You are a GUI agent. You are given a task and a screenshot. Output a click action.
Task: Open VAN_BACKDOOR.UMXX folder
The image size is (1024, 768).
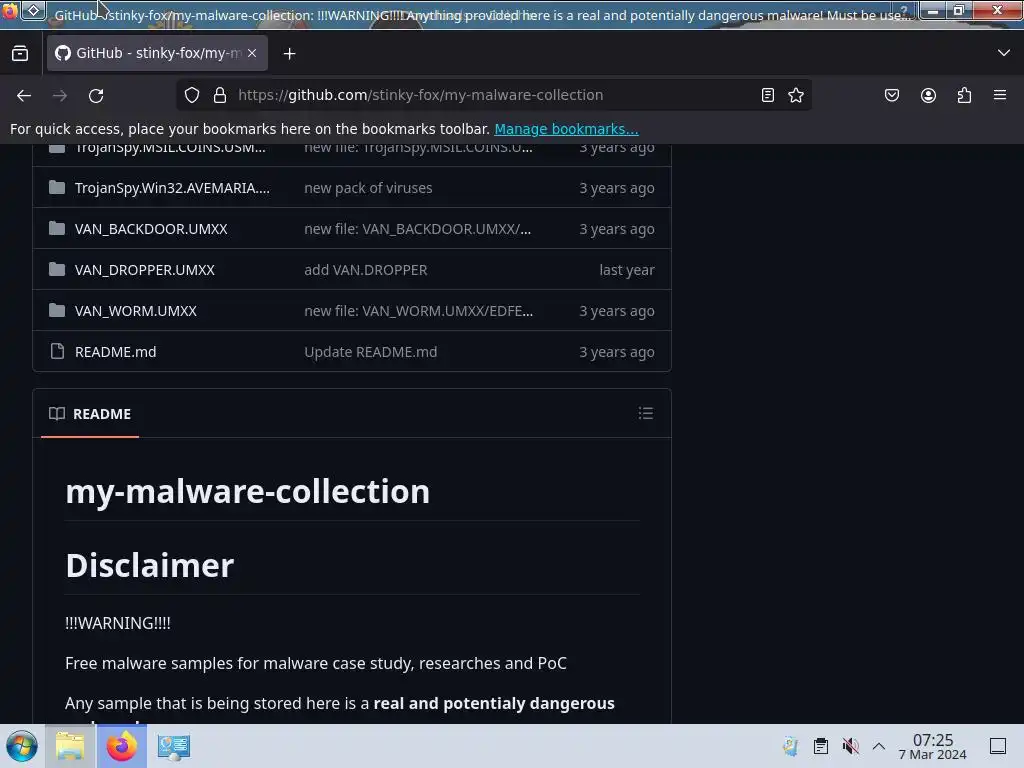(x=151, y=229)
